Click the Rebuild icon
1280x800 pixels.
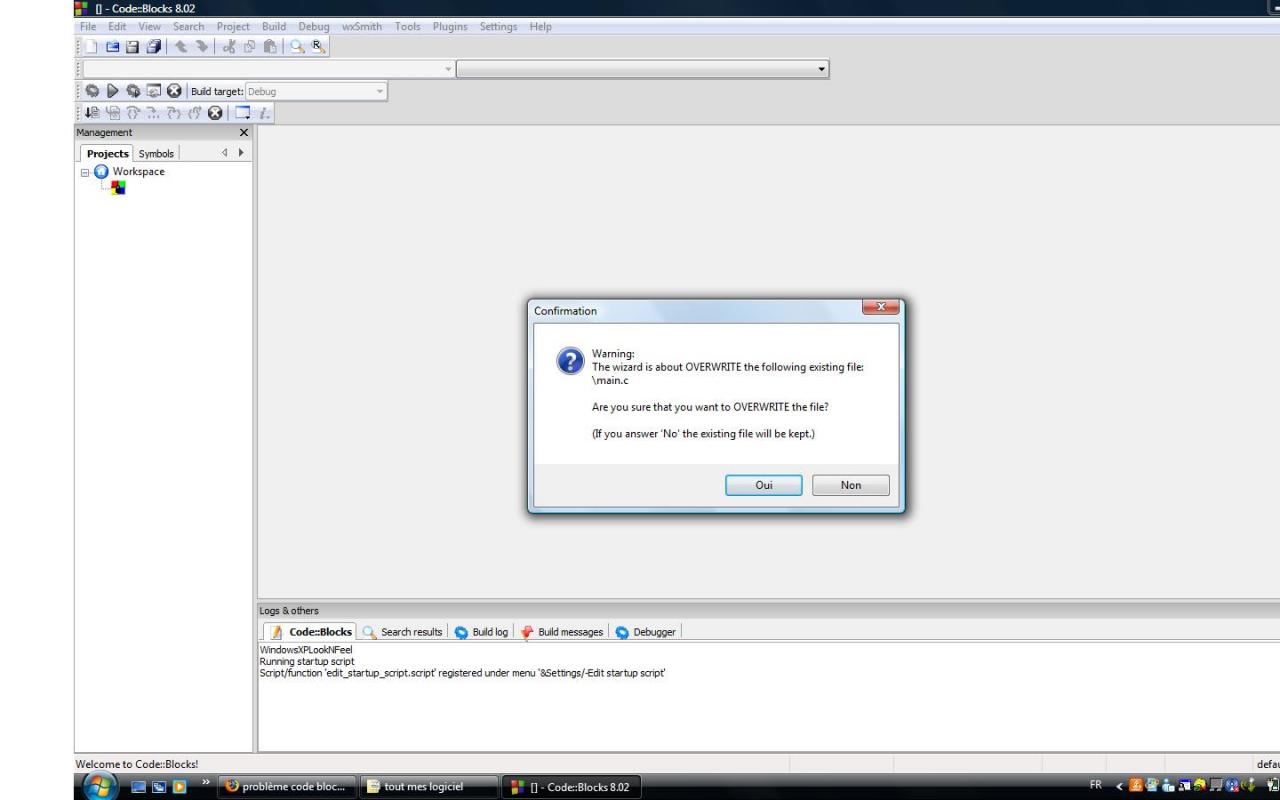(154, 91)
